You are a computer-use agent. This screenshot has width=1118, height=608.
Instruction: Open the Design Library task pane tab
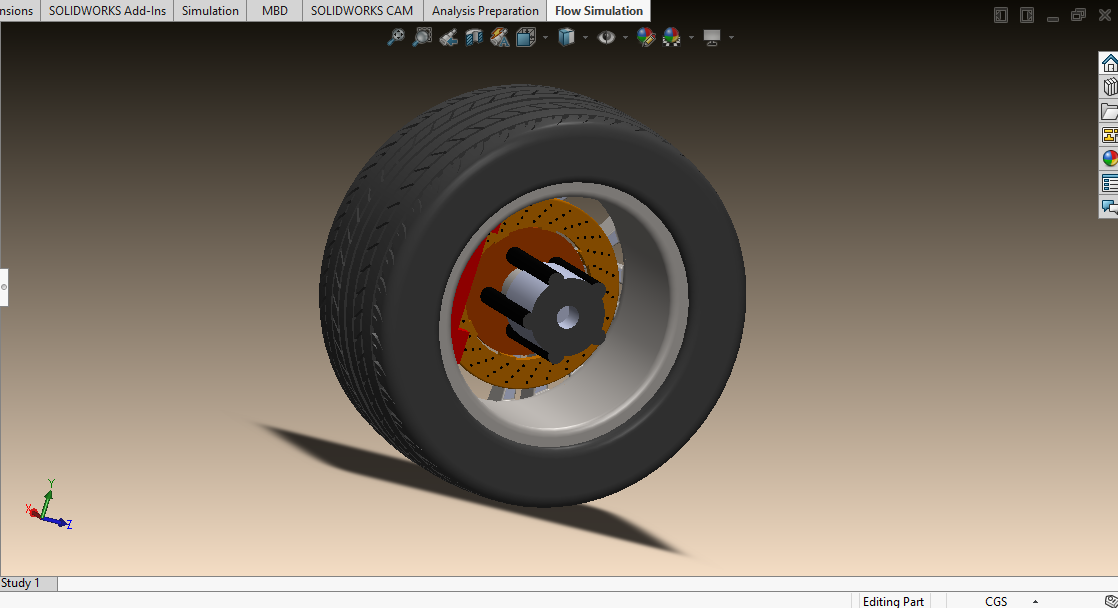(1109, 87)
